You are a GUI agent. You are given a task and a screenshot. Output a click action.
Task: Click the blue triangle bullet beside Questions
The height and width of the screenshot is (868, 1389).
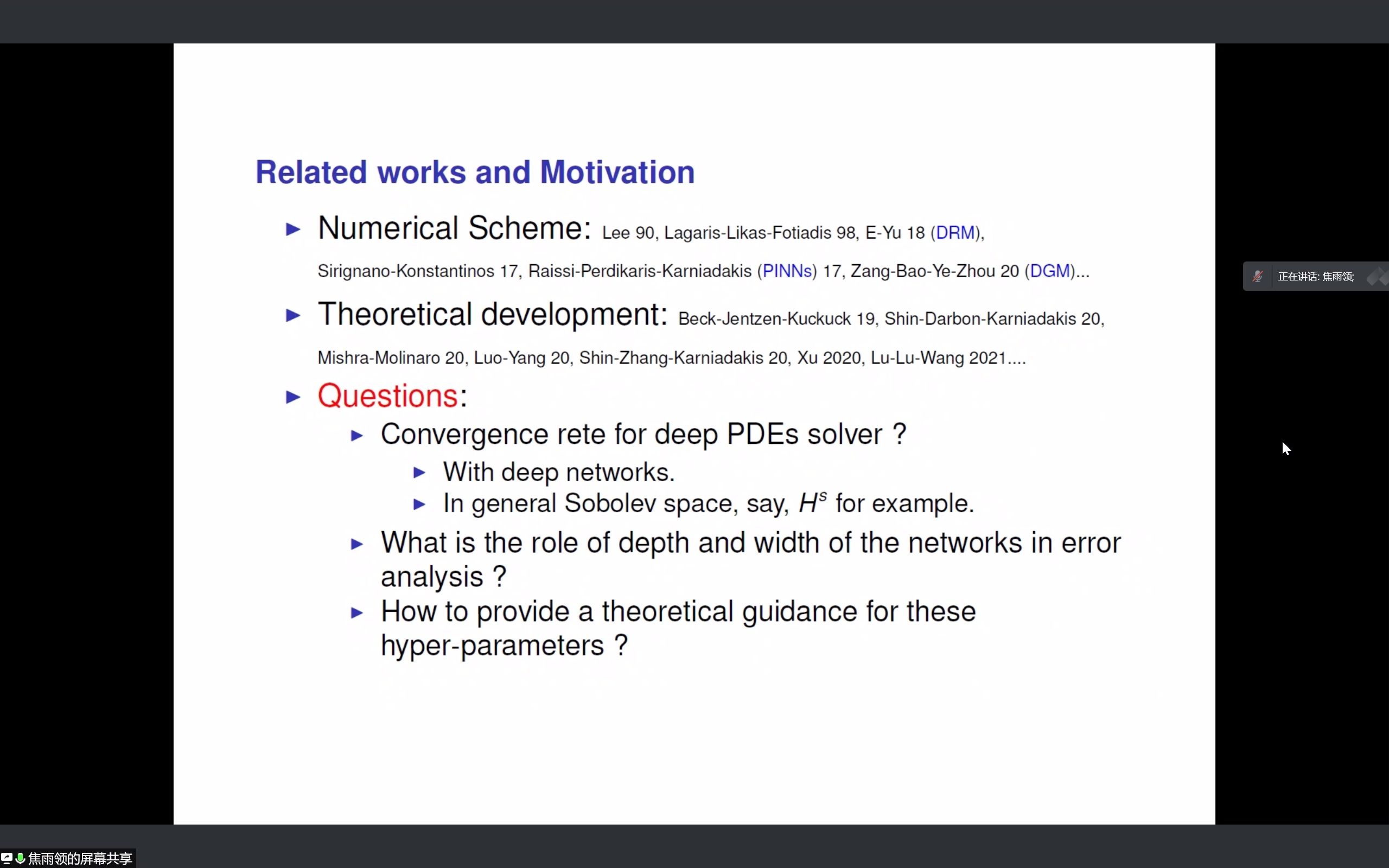coord(294,397)
